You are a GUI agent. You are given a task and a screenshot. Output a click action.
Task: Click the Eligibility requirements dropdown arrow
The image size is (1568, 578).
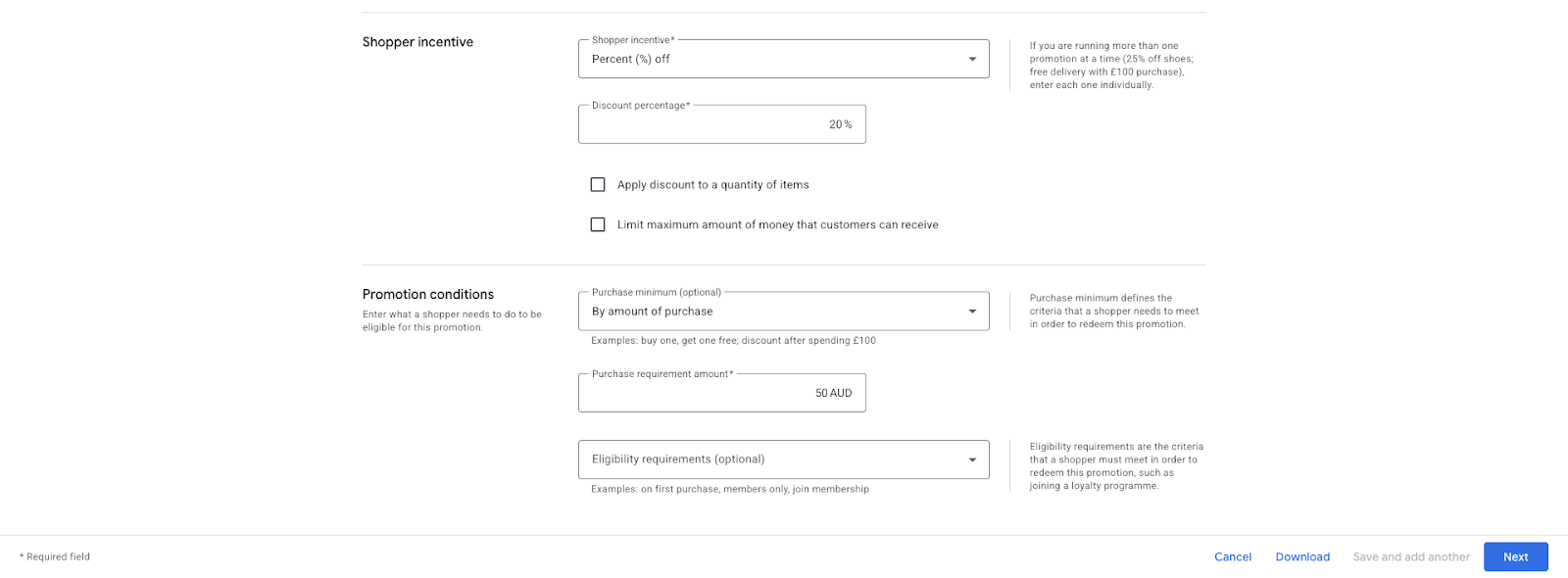point(972,459)
